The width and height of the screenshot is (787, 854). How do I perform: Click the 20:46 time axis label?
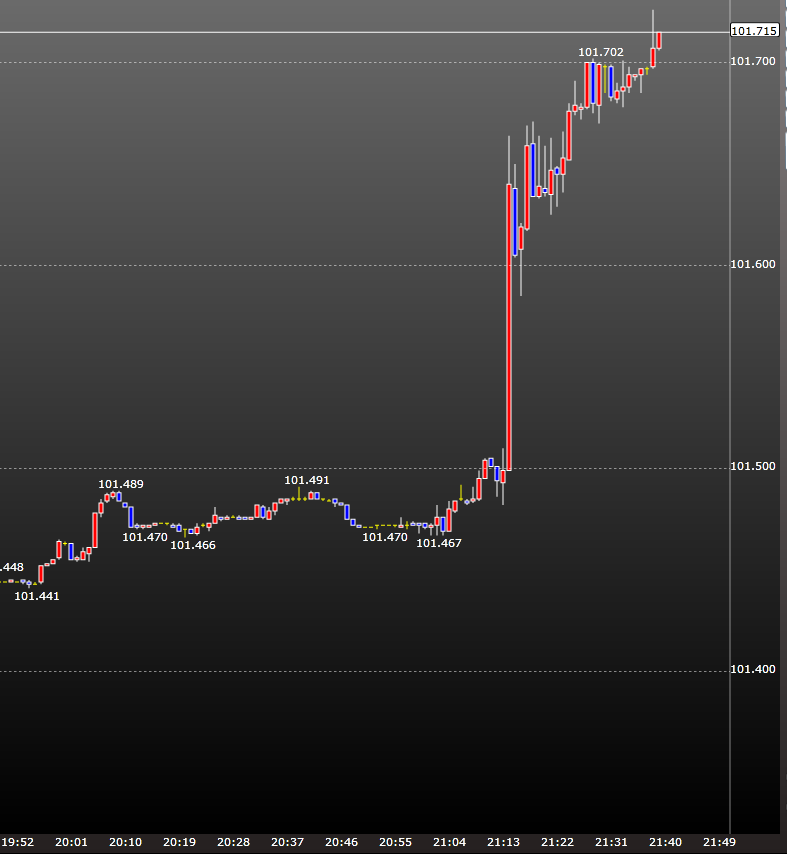click(341, 842)
